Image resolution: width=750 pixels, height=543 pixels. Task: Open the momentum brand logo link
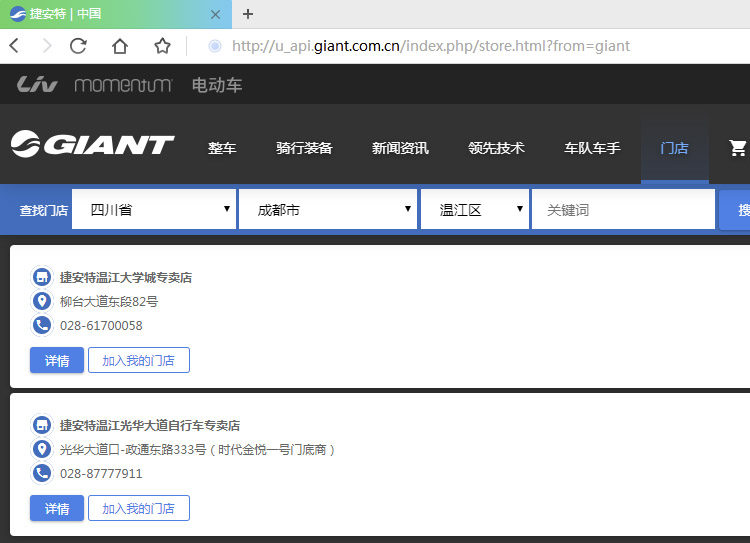tap(123, 85)
